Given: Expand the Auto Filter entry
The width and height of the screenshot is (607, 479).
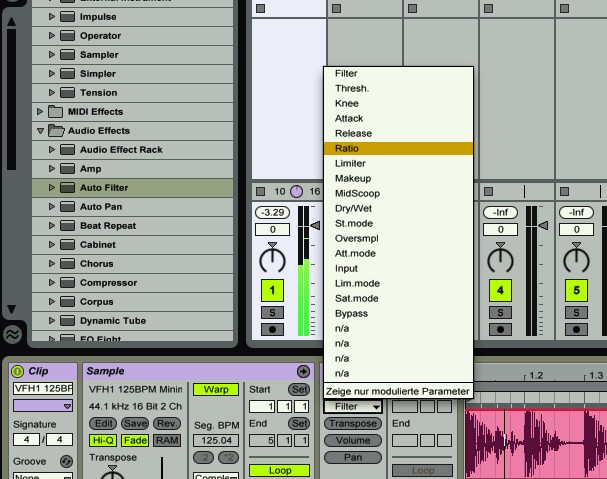Looking at the screenshot, I should [x=51, y=187].
